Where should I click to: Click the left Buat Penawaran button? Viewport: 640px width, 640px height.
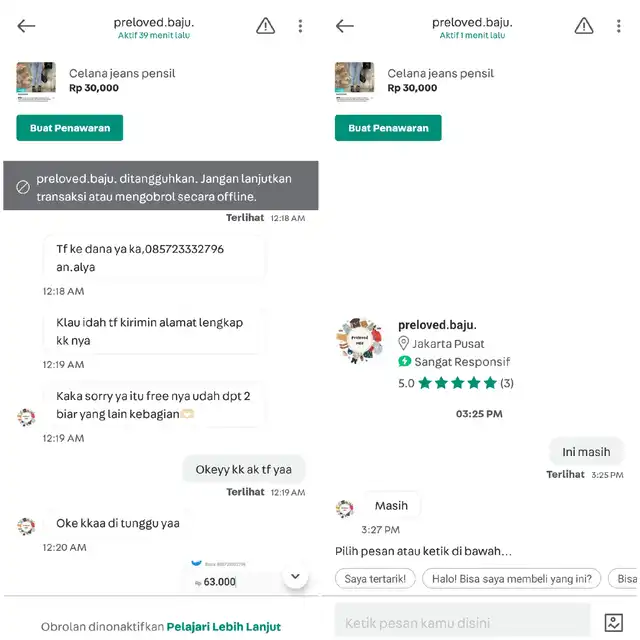(x=70, y=128)
